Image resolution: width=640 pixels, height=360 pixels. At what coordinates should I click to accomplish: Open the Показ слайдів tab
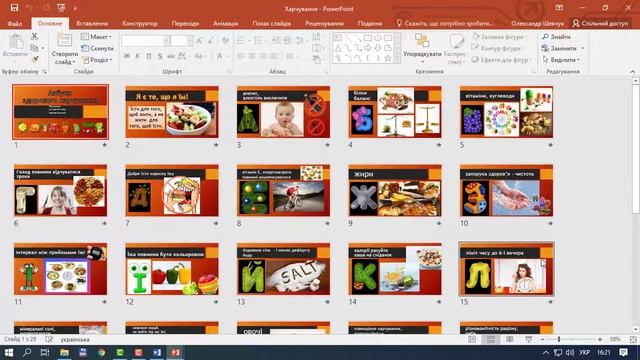tap(271, 23)
